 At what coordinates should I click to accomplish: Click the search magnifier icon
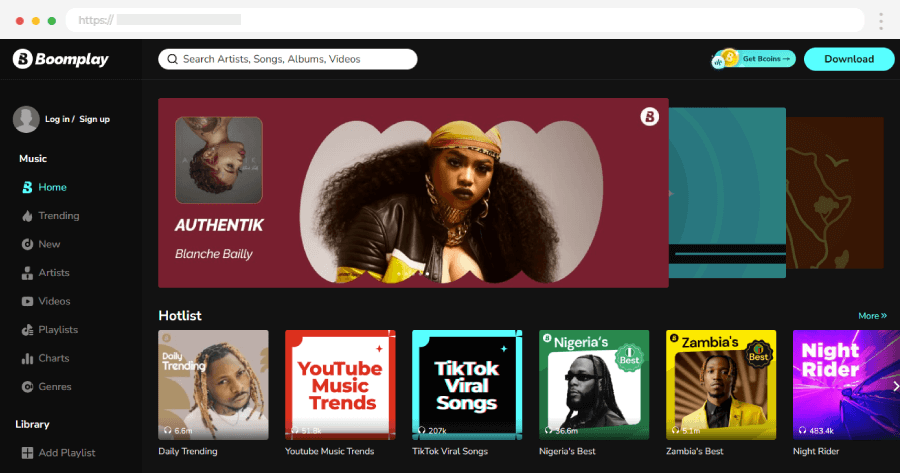click(x=172, y=59)
